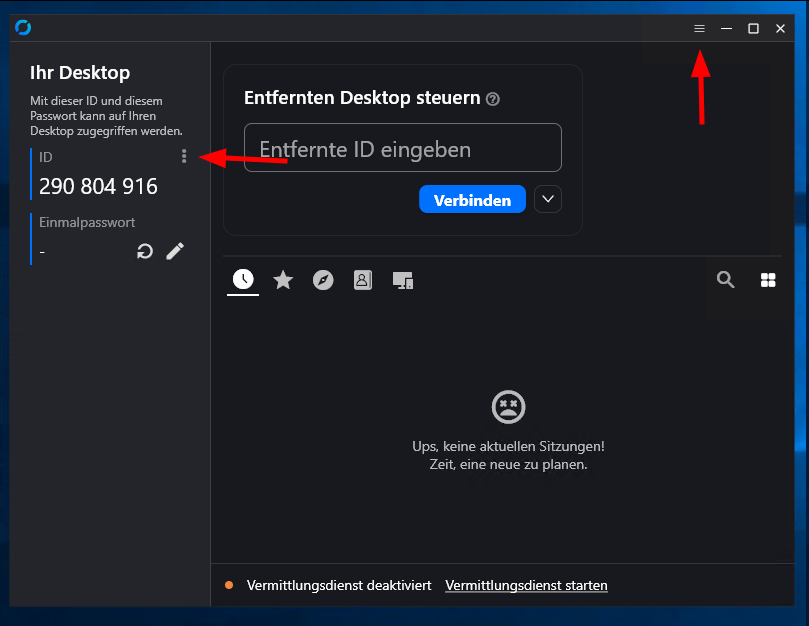The width and height of the screenshot is (809, 626).
Task: Click the help icon next to Entfernten Desktop steuern
Action: click(x=493, y=99)
